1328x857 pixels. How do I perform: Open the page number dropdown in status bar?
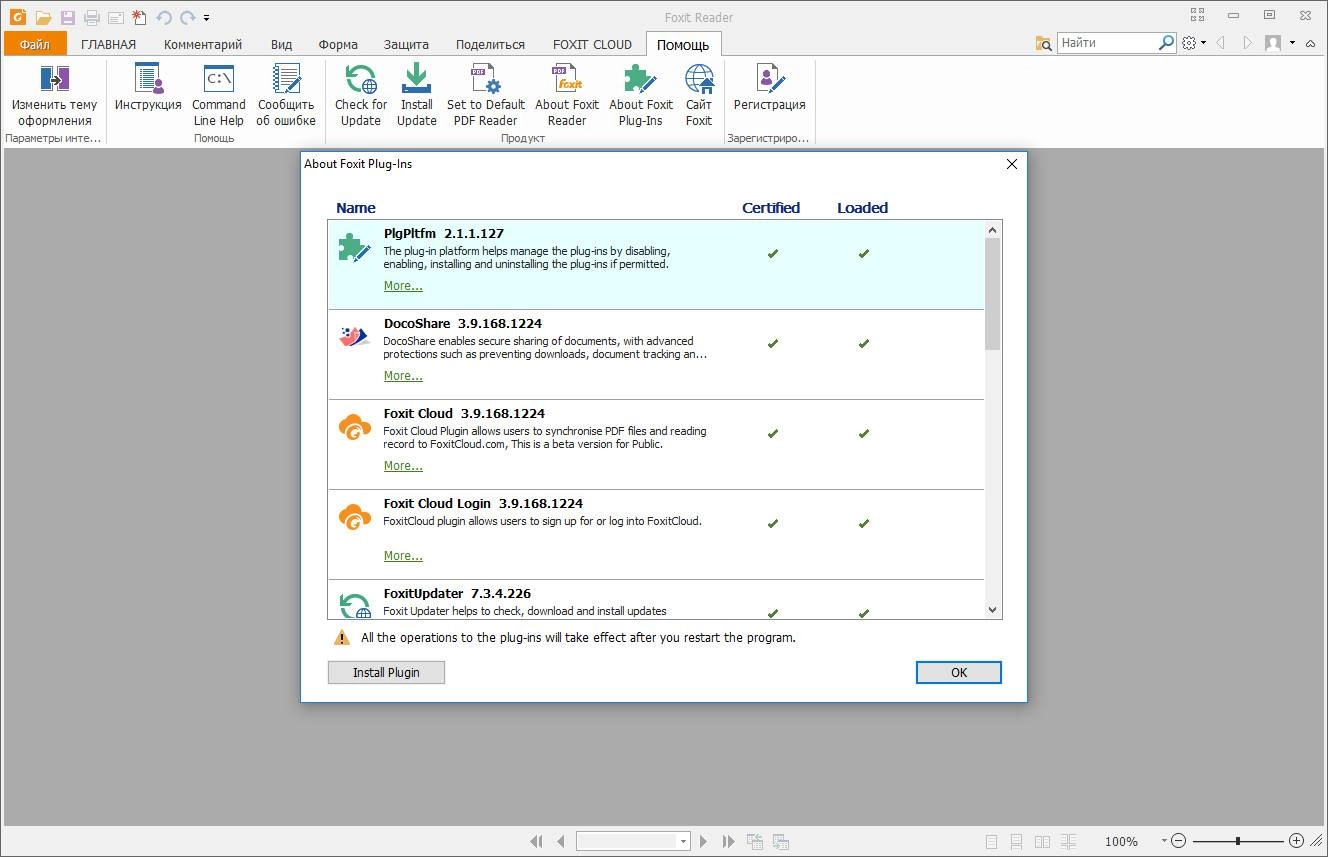click(x=684, y=842)
